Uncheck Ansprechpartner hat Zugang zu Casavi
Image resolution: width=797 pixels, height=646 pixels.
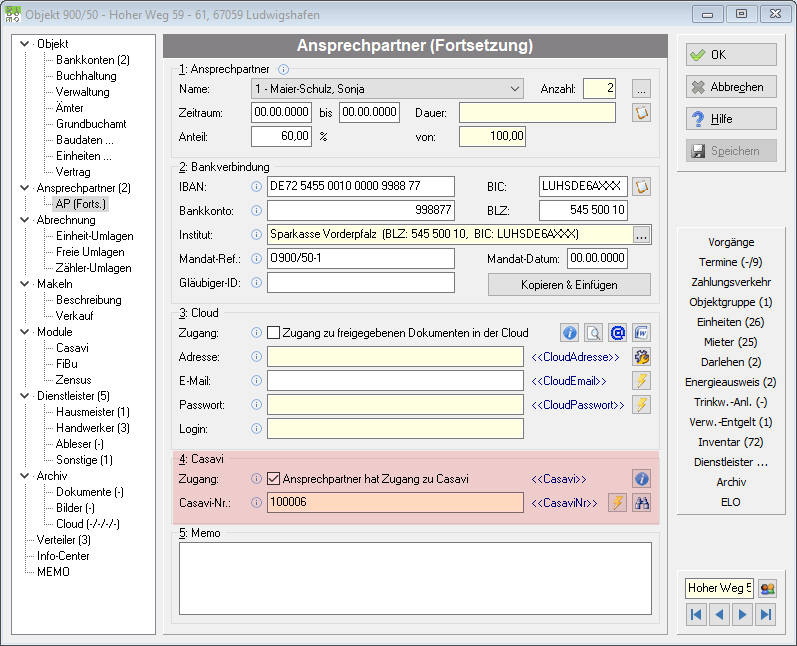coord(273,479)
